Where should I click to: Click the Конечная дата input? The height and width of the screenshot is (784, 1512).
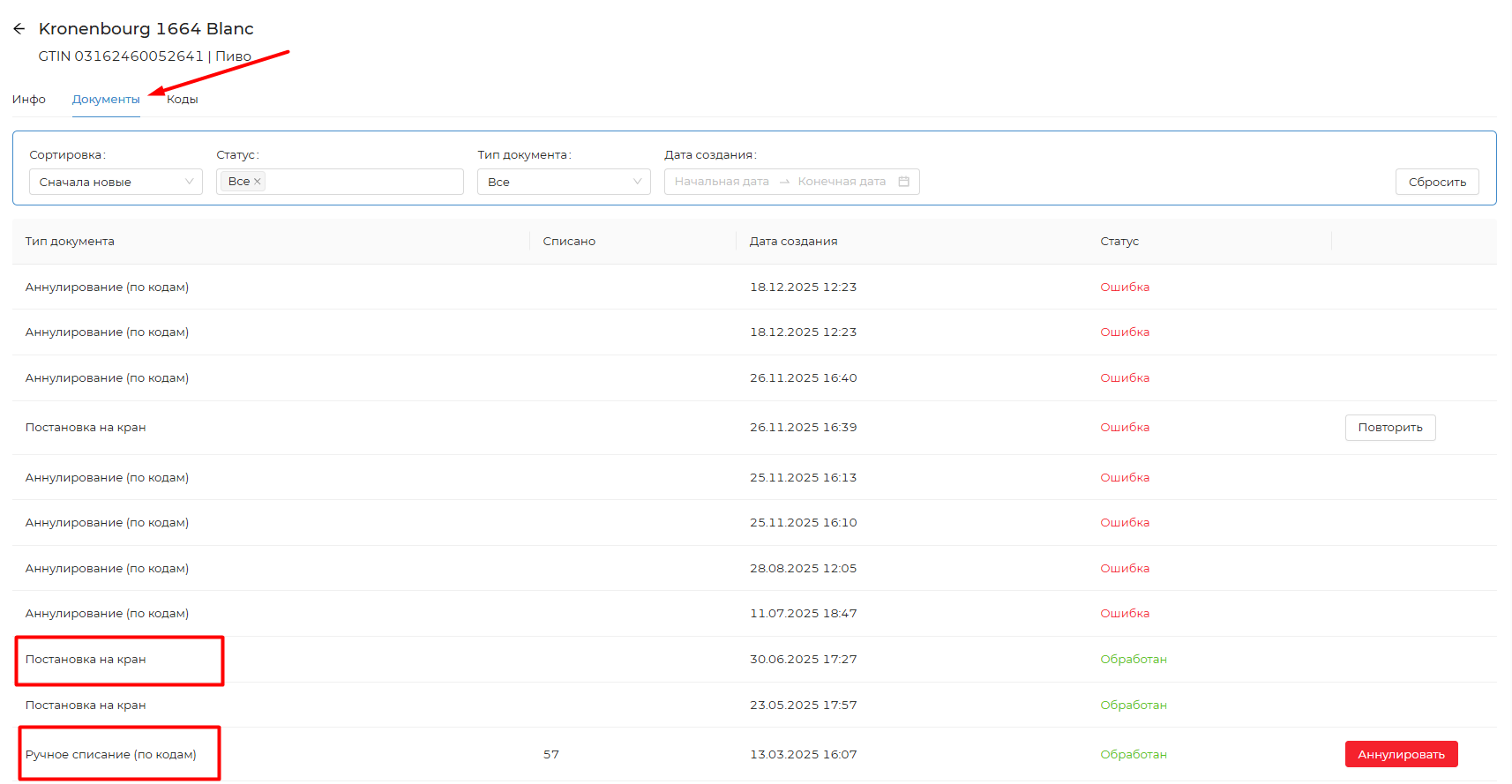[841, 182]
